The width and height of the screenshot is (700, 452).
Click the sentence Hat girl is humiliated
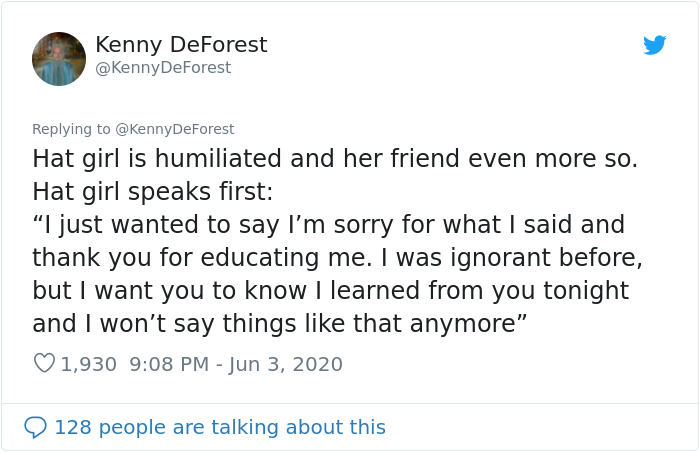coord(335,159)
